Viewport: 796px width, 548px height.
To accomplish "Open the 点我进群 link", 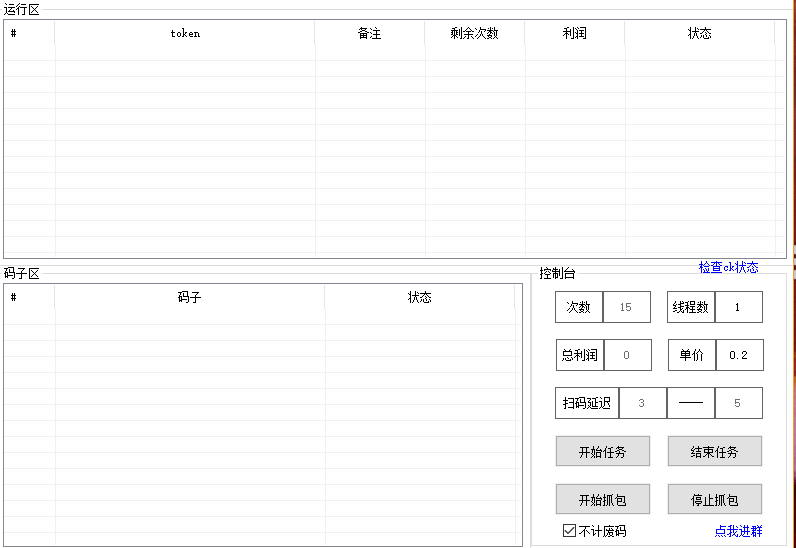I will (738, 531).
